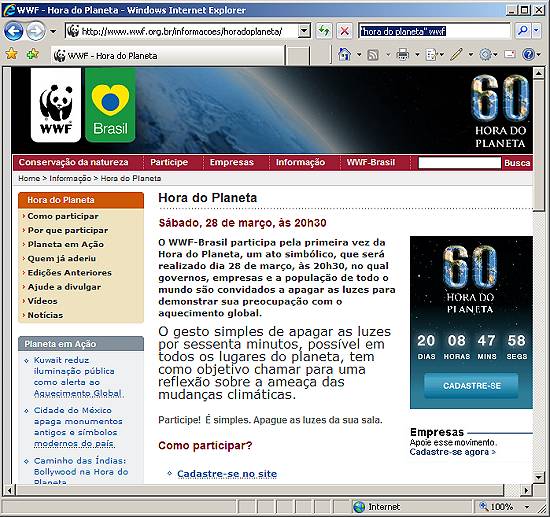Click the Informação breadcrumb link
The height and width of the screenshot is (517, 550).
click(70, 178)
